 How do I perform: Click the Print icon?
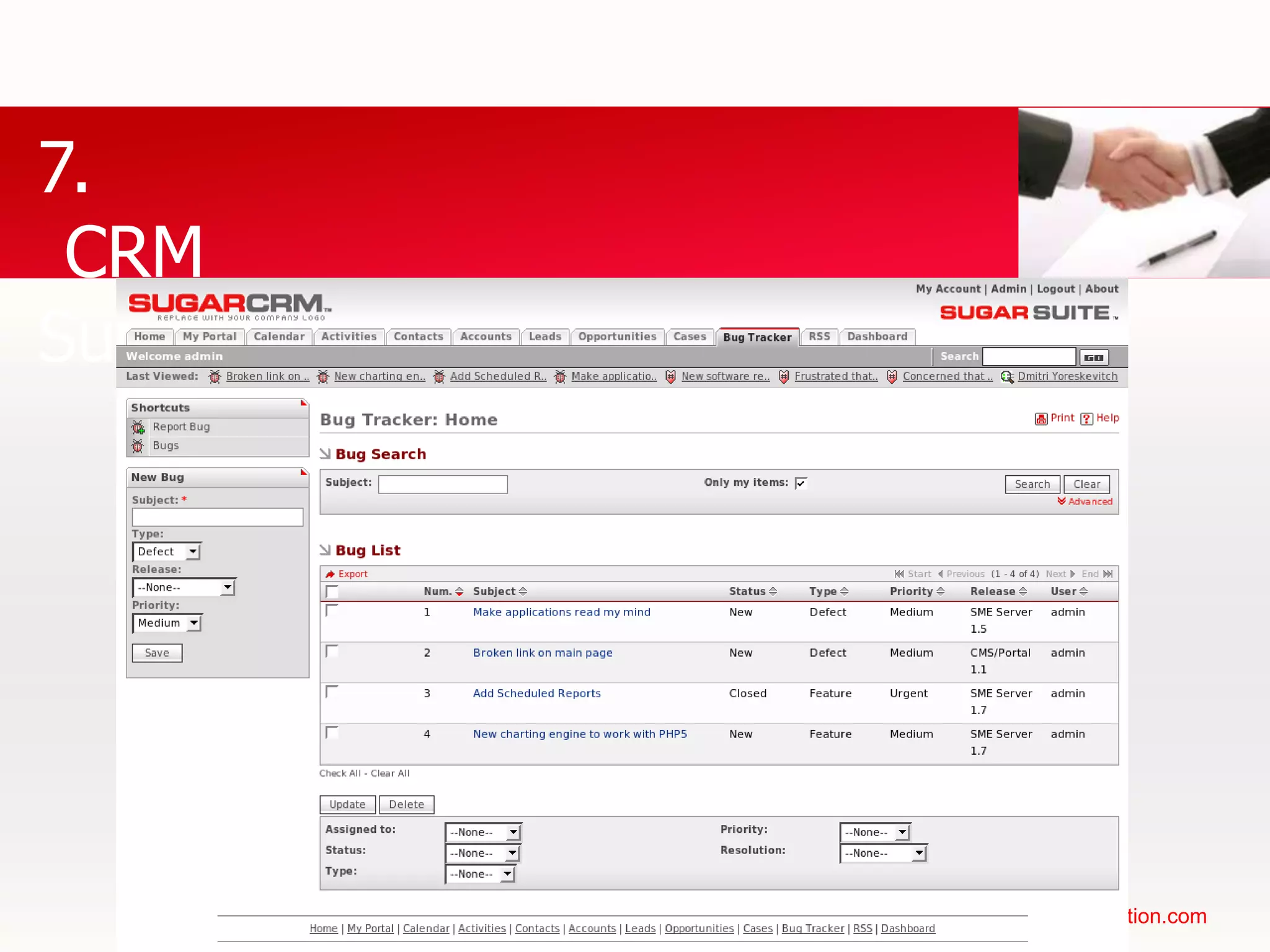click(1041, 419)
